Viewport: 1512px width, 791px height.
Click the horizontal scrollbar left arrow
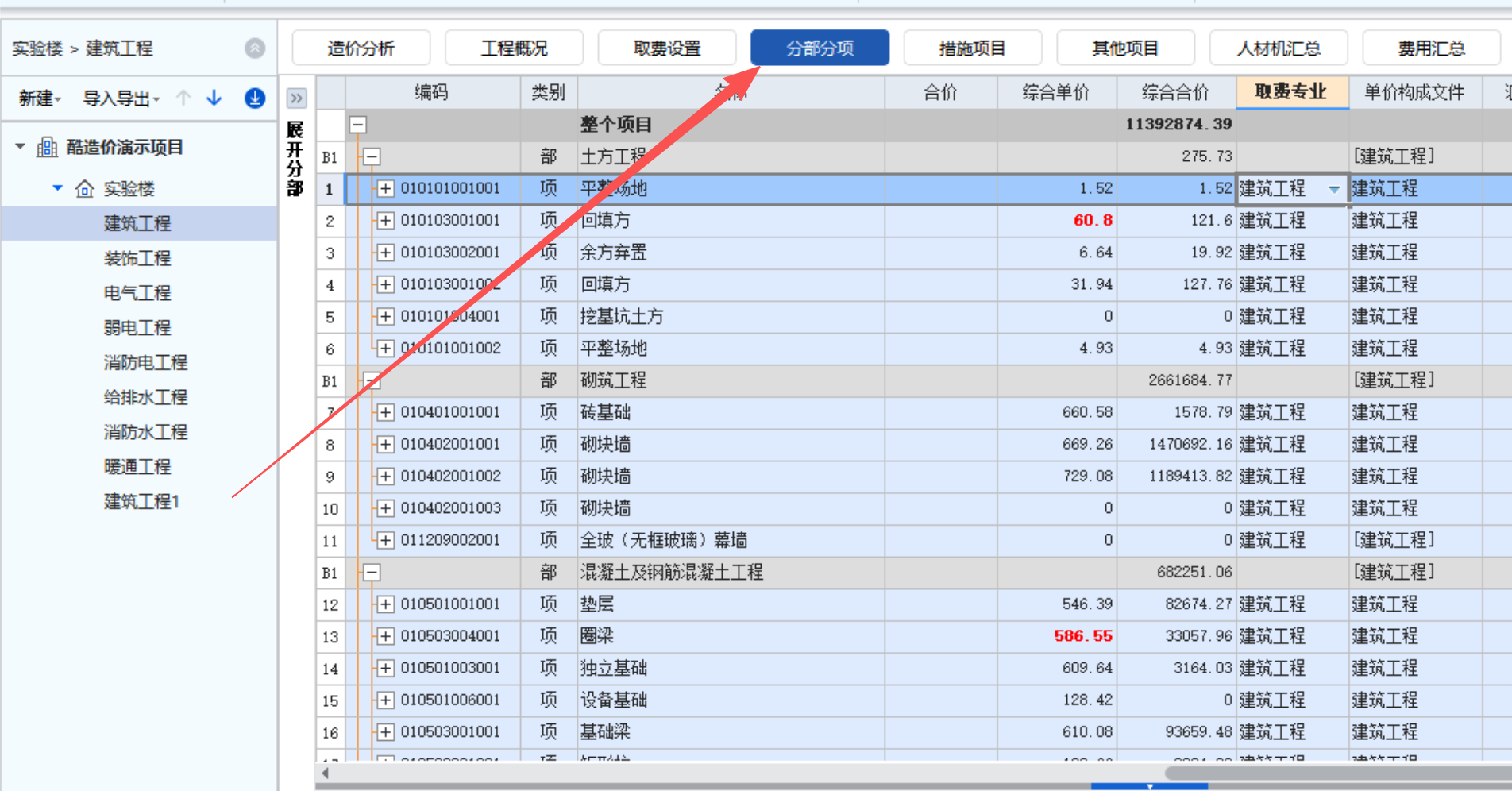click(326, 773)
